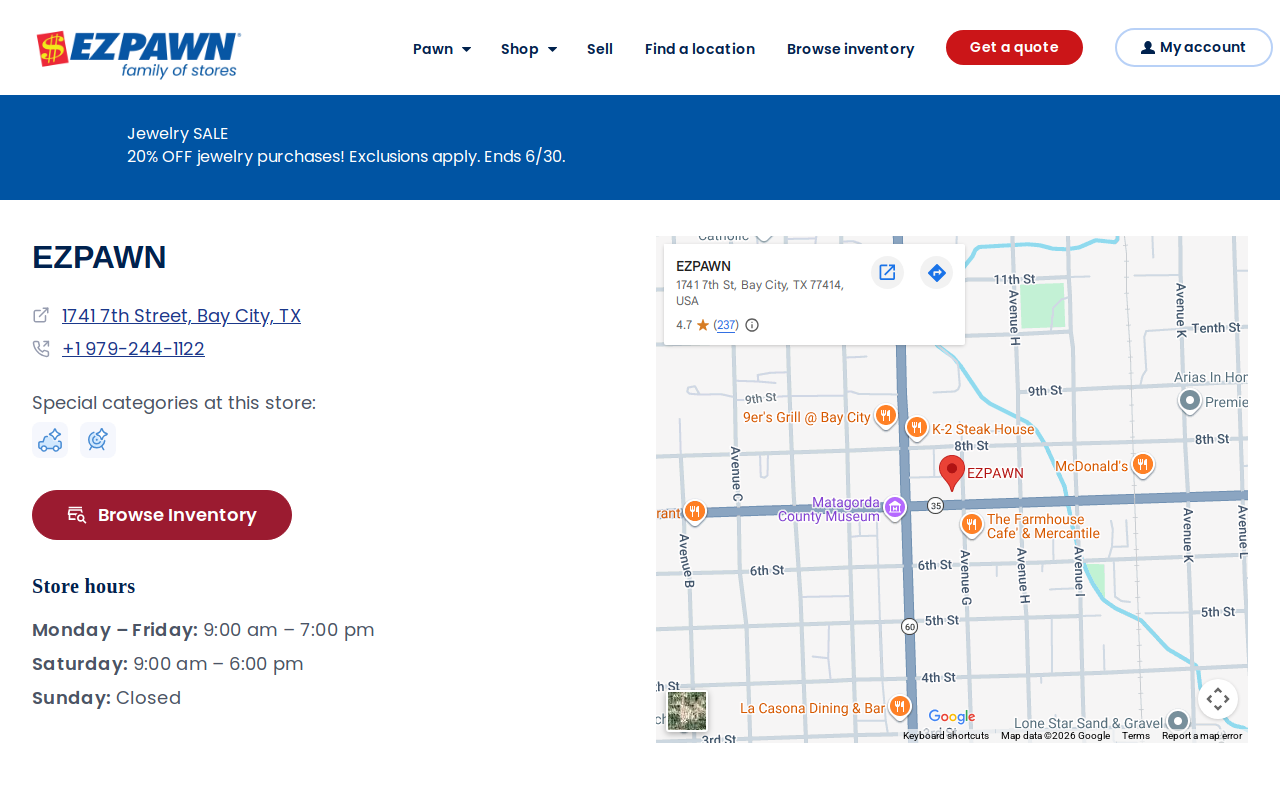The image size is (1280, 800).
Task: Open the Sell menu item
Action: tap(600, 48)
